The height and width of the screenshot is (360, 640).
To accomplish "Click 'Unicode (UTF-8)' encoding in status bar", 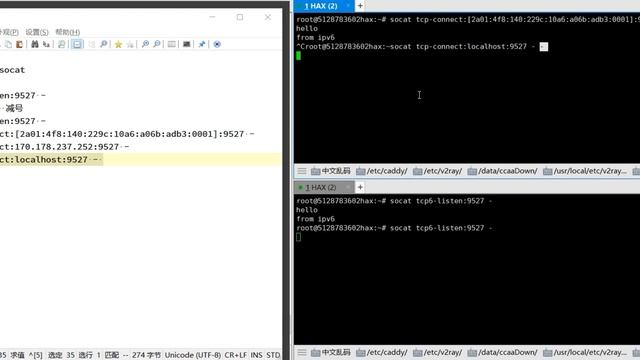I will pos(193,355).
